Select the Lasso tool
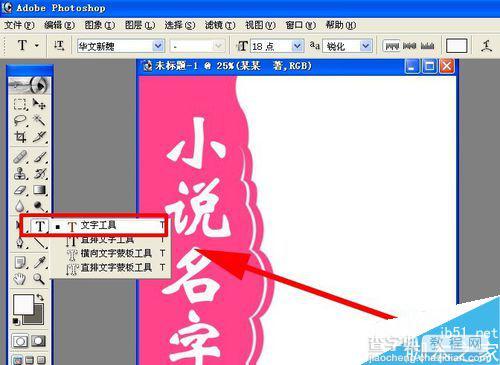Screen dimensions: 500x365 pyautogui.click(x=20, y=120)
